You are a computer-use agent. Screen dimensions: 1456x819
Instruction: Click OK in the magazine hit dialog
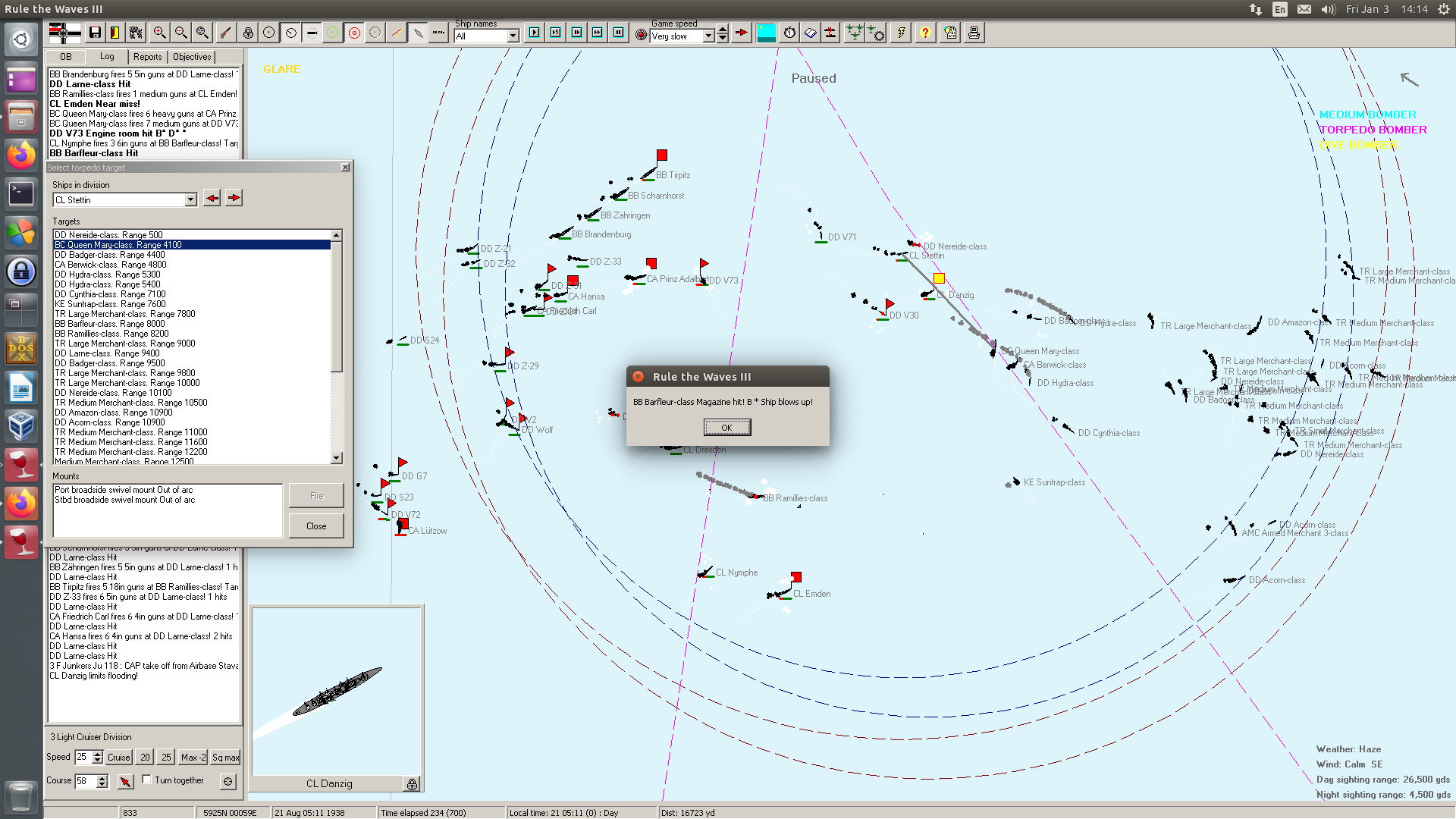pyautogui.click(x=727, y=428)
